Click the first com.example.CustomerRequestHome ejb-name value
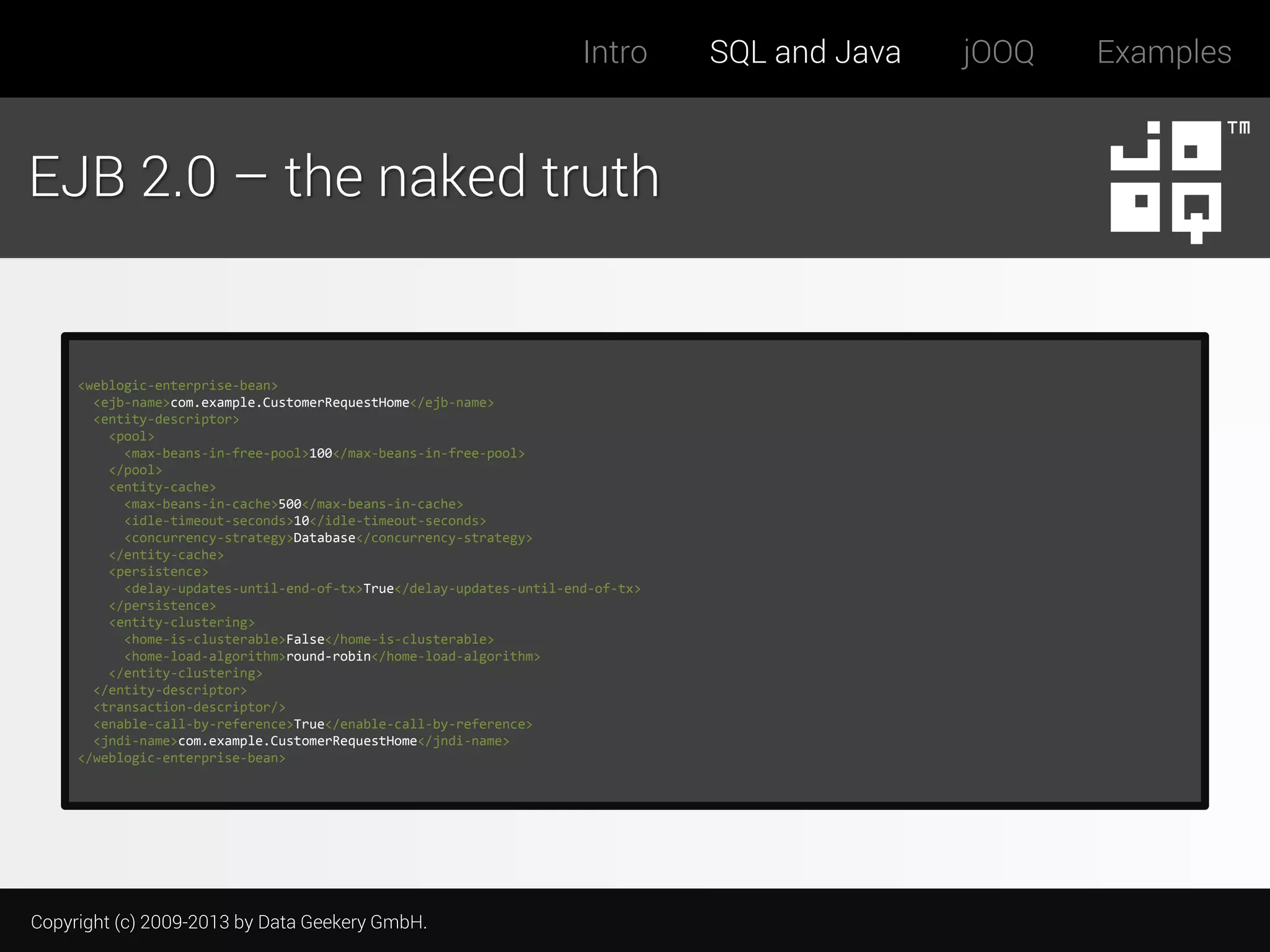The image size is (1270, 952). click(290, 403)
